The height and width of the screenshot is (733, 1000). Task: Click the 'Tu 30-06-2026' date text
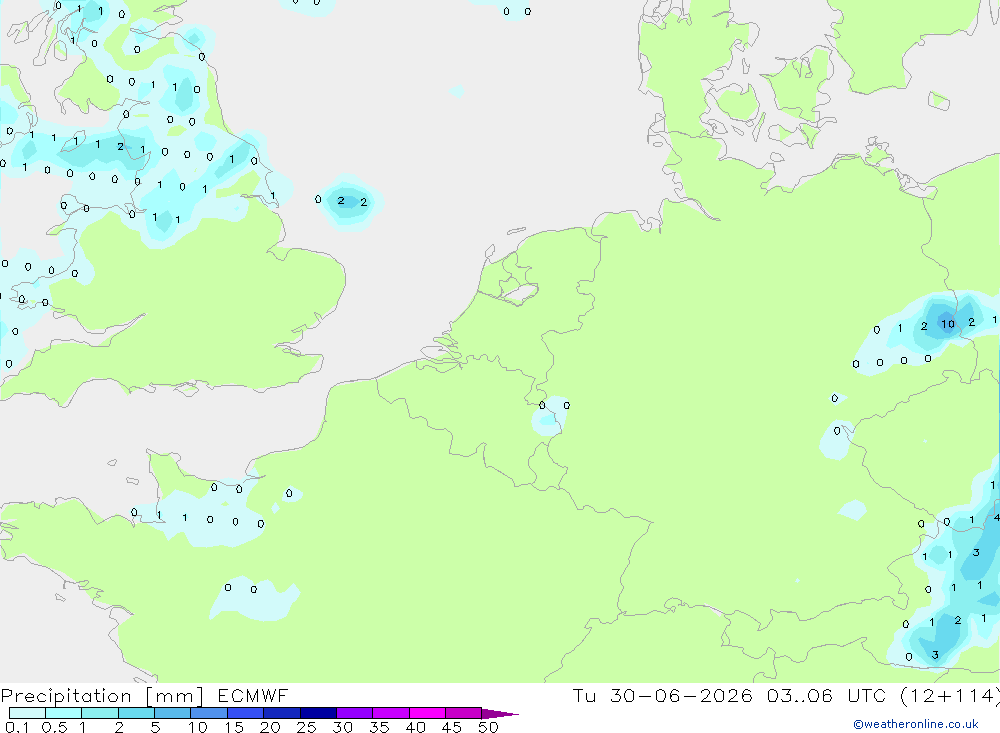click(663, 695)
